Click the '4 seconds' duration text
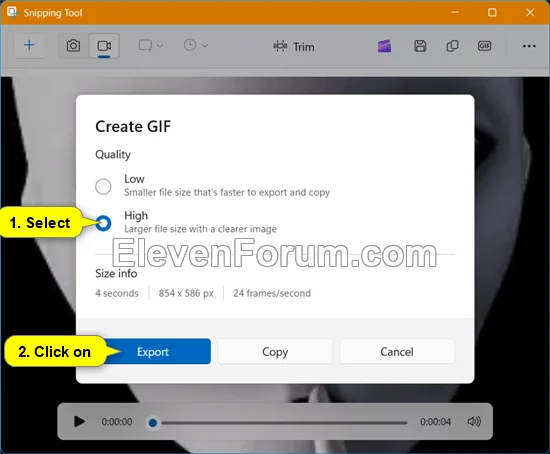 tap(117, 293)
